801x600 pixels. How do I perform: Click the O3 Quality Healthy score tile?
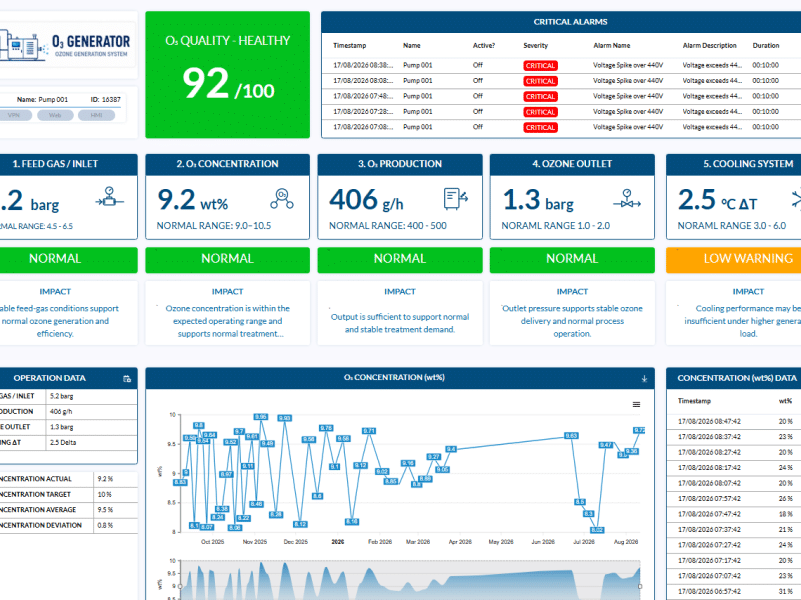click(x=227, y=75)
